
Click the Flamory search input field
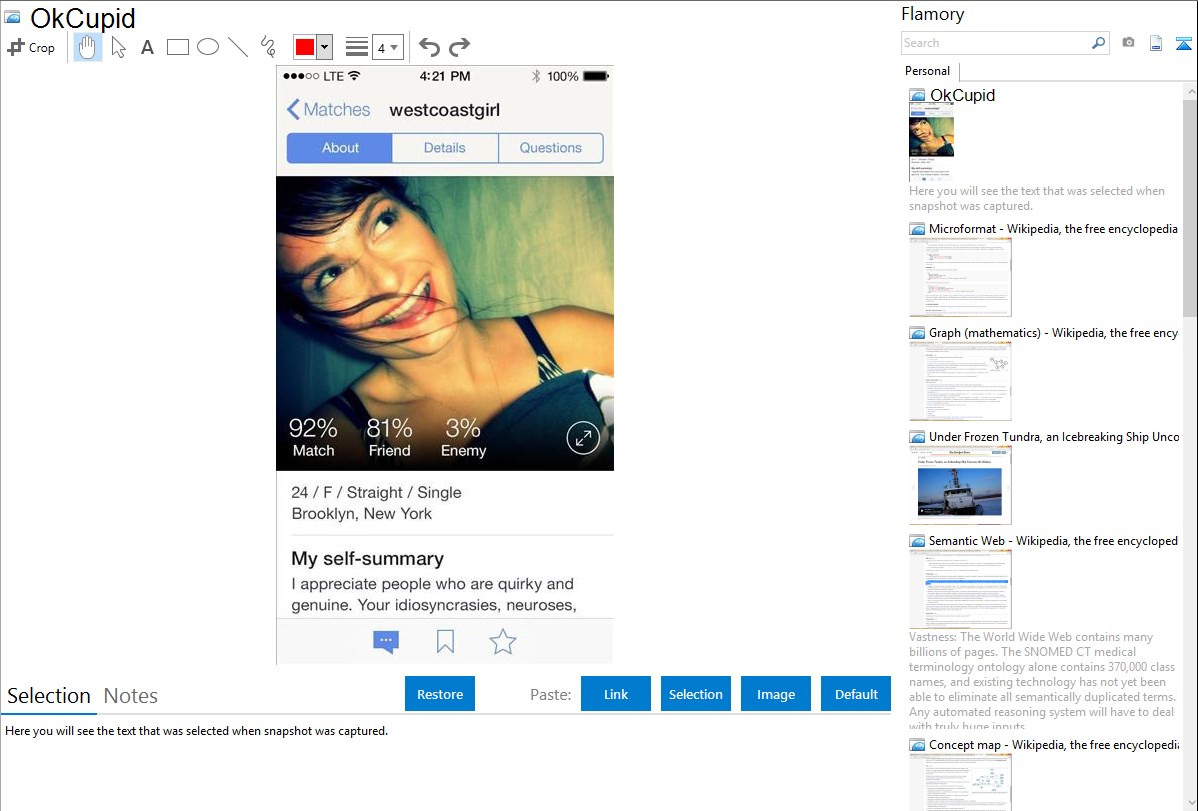995,43
